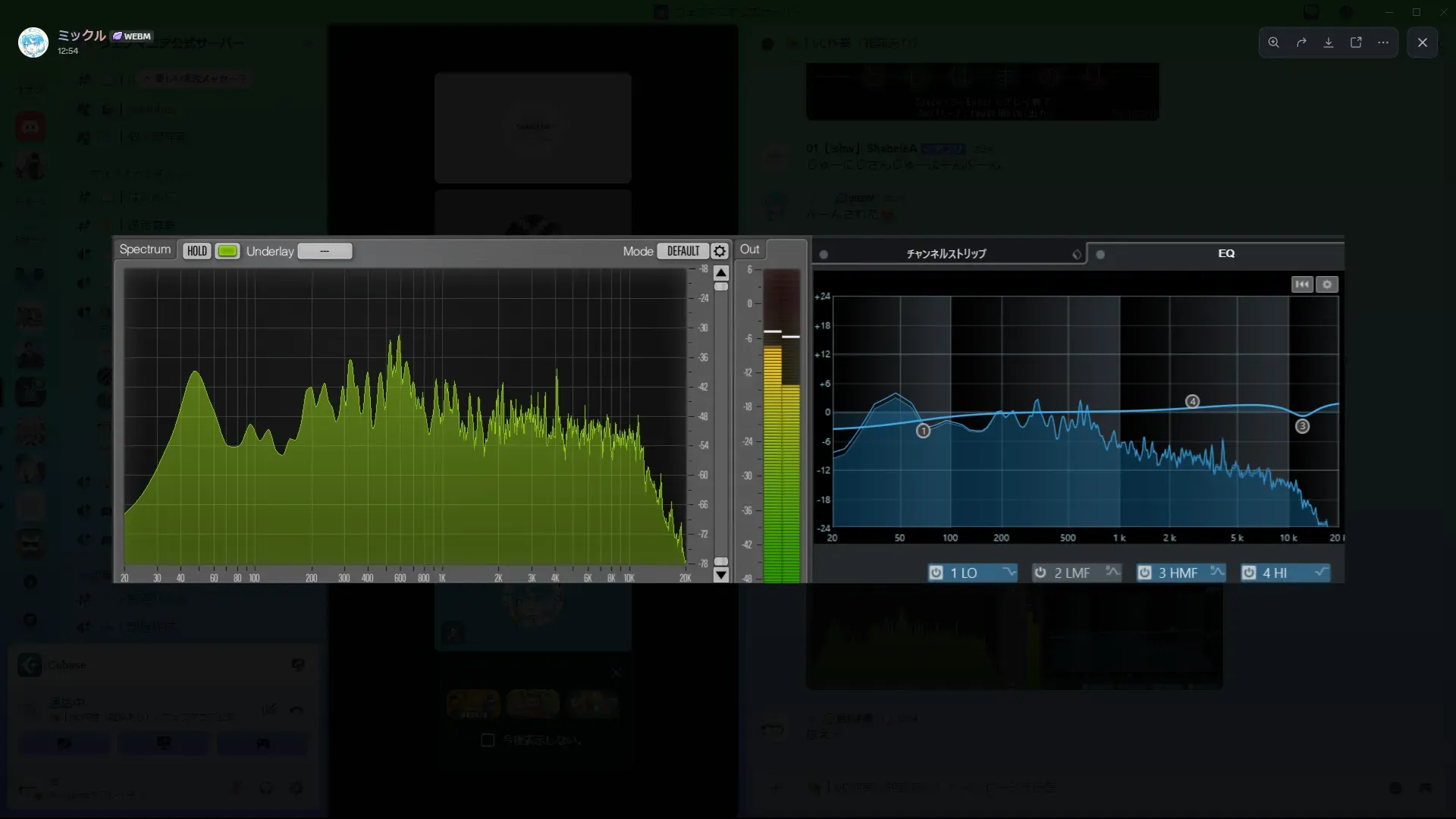
Task: Switch to the チャンネルストリップ tab
Action: coord(946,254)
